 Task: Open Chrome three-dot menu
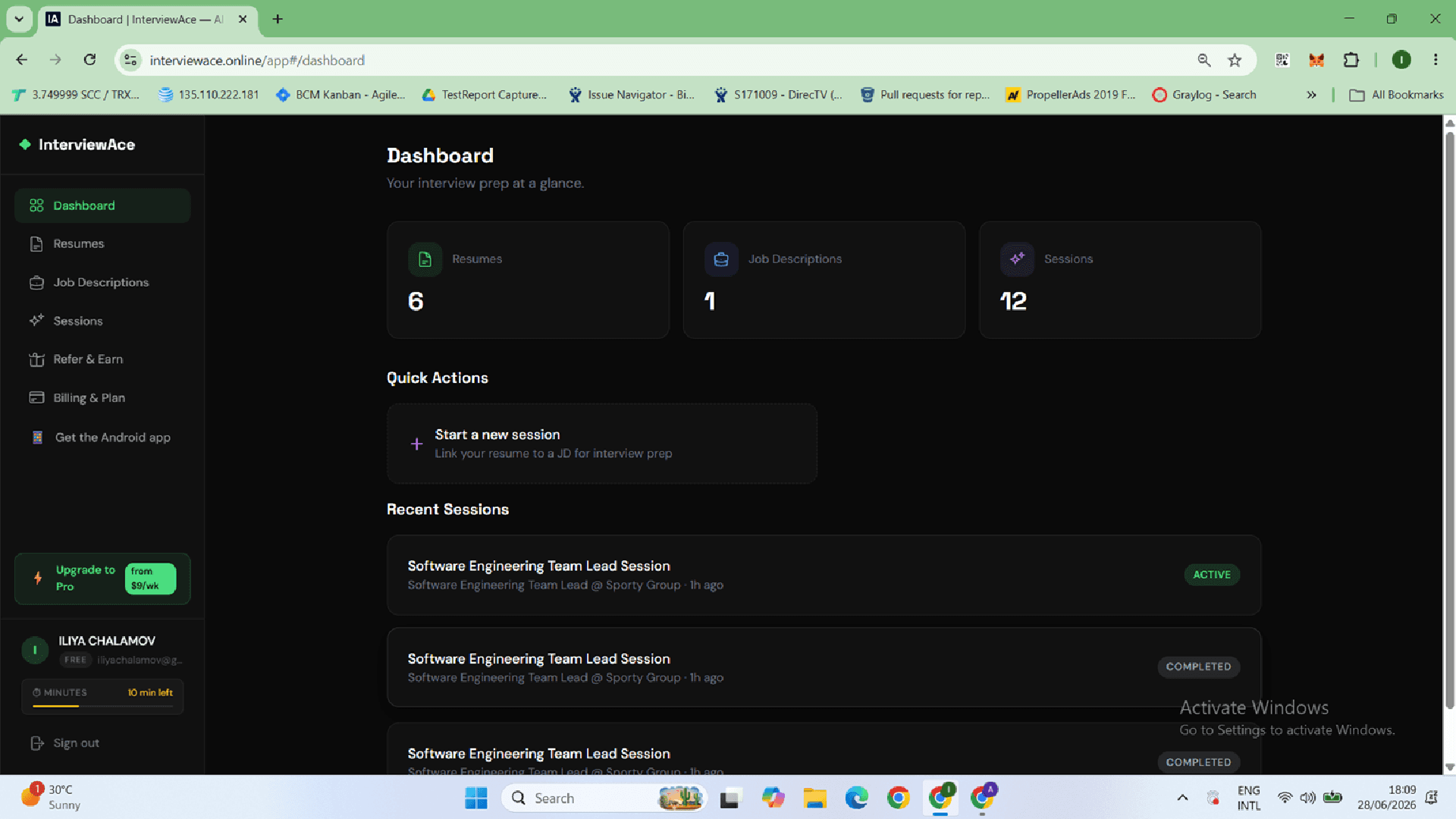pyautogui.click(x=1436, y=60)
